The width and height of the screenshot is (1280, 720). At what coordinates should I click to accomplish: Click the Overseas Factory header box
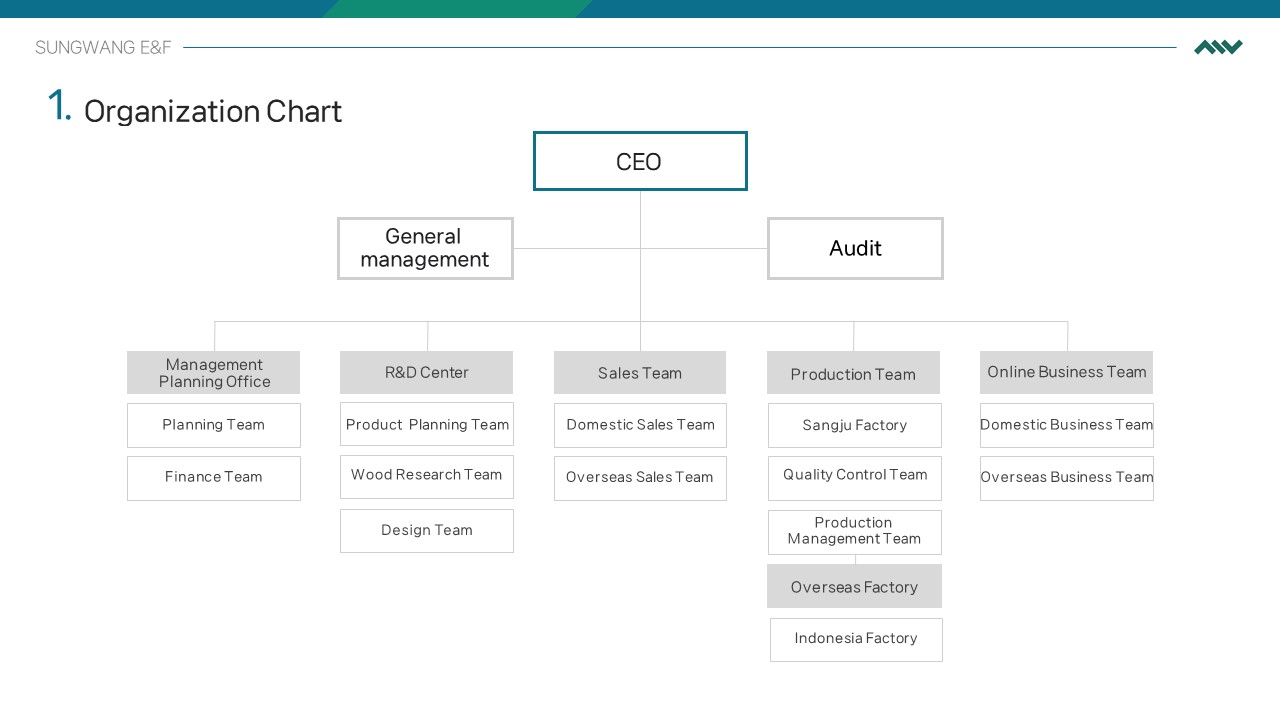(x=854, y=586)
